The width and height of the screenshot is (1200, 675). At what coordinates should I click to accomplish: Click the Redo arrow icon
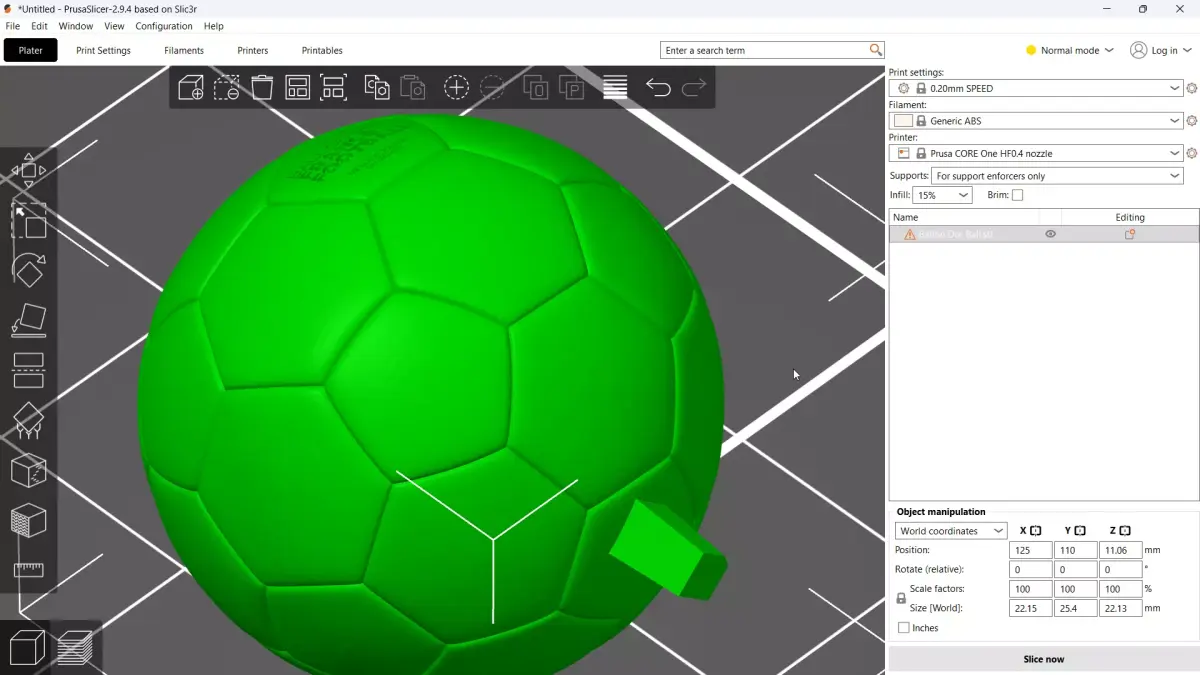694,88
